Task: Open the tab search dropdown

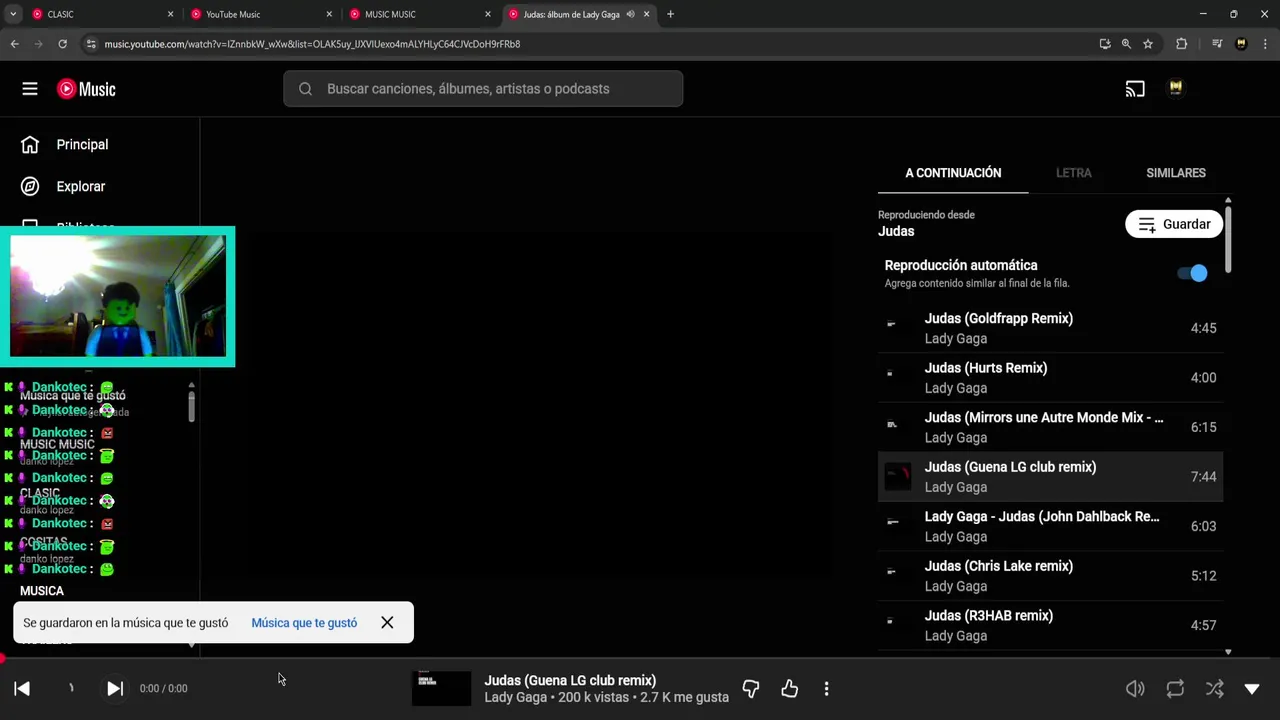Action: 13,14
